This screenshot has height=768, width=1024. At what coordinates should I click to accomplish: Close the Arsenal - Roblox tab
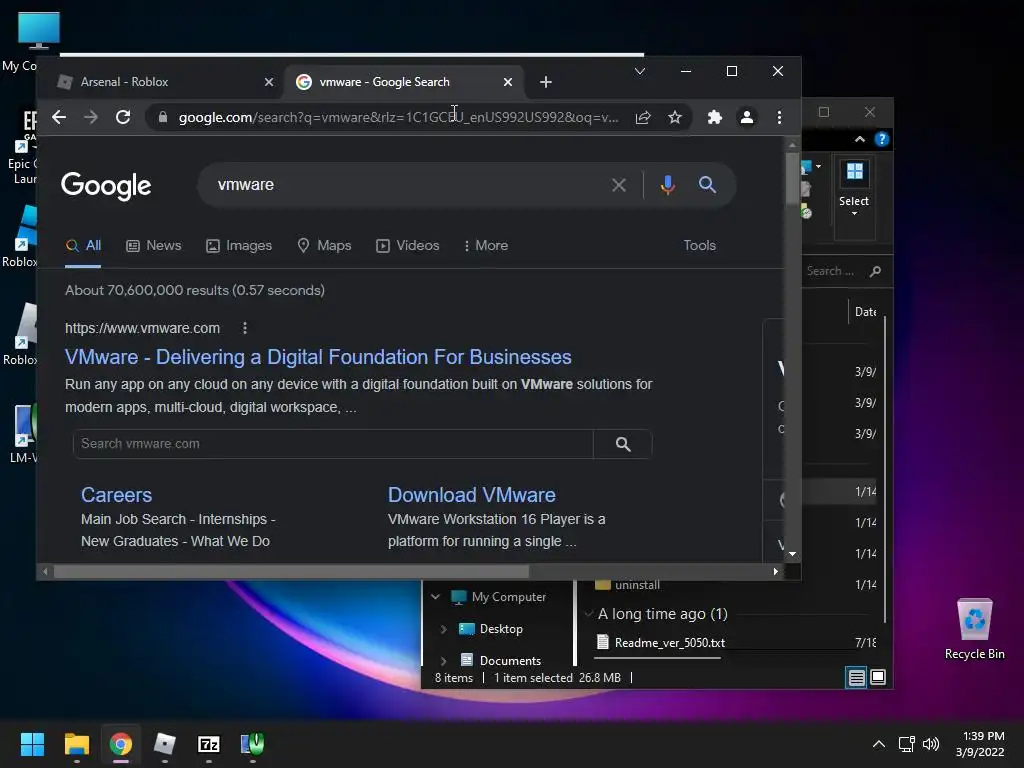point(268,82)
